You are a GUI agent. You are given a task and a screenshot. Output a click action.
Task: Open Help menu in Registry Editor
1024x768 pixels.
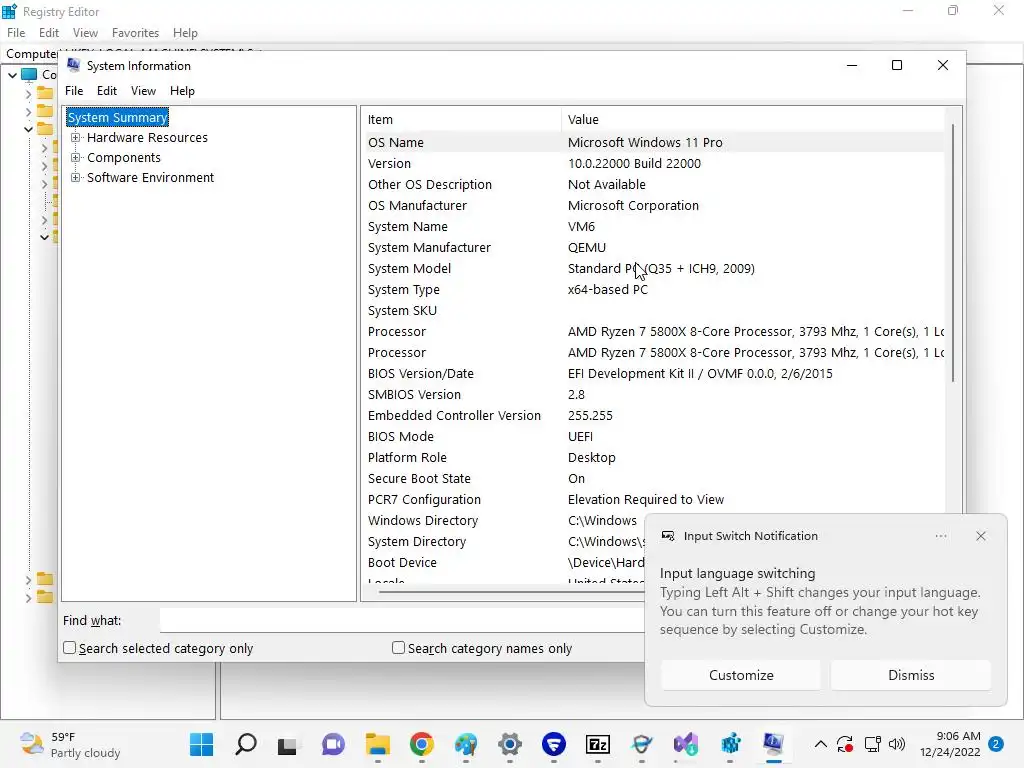point(185,33)
